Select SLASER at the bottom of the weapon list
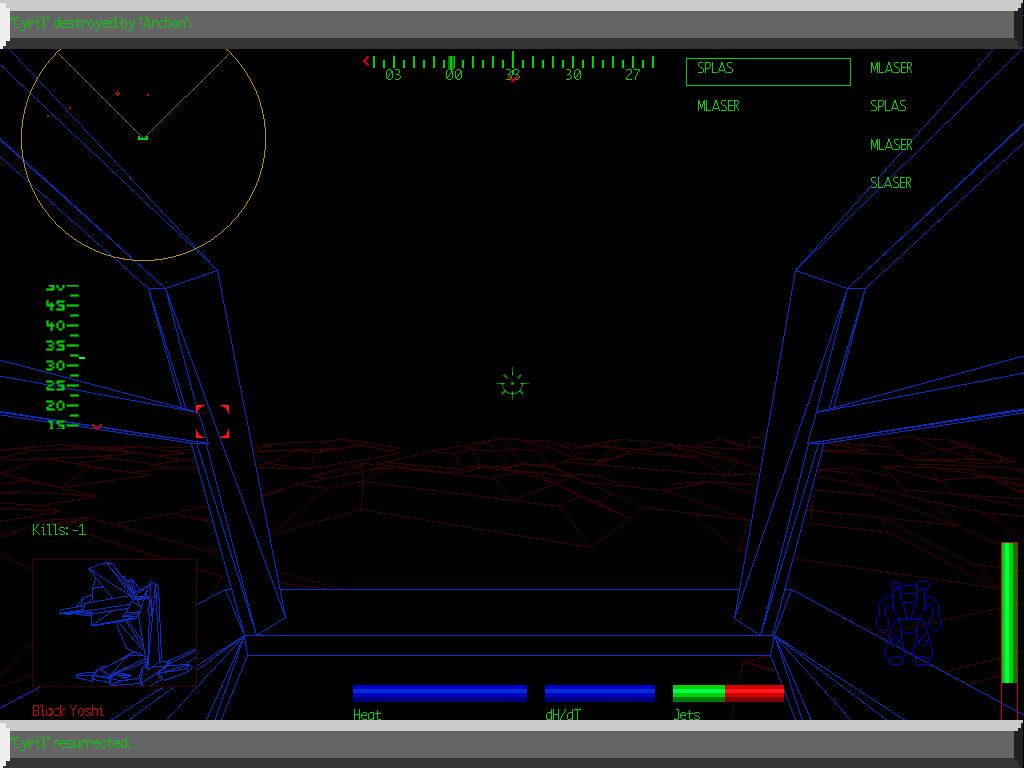The width and height of the screenshot is (1024, 768). point(890,183)
